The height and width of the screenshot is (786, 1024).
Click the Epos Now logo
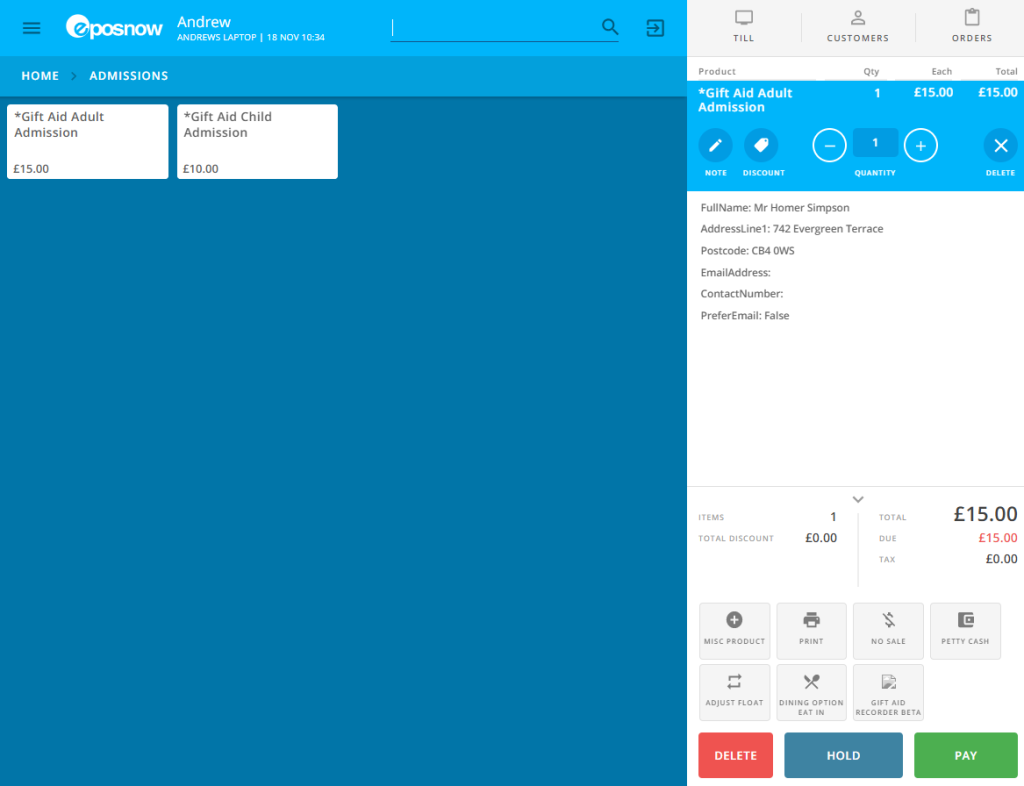114,27
